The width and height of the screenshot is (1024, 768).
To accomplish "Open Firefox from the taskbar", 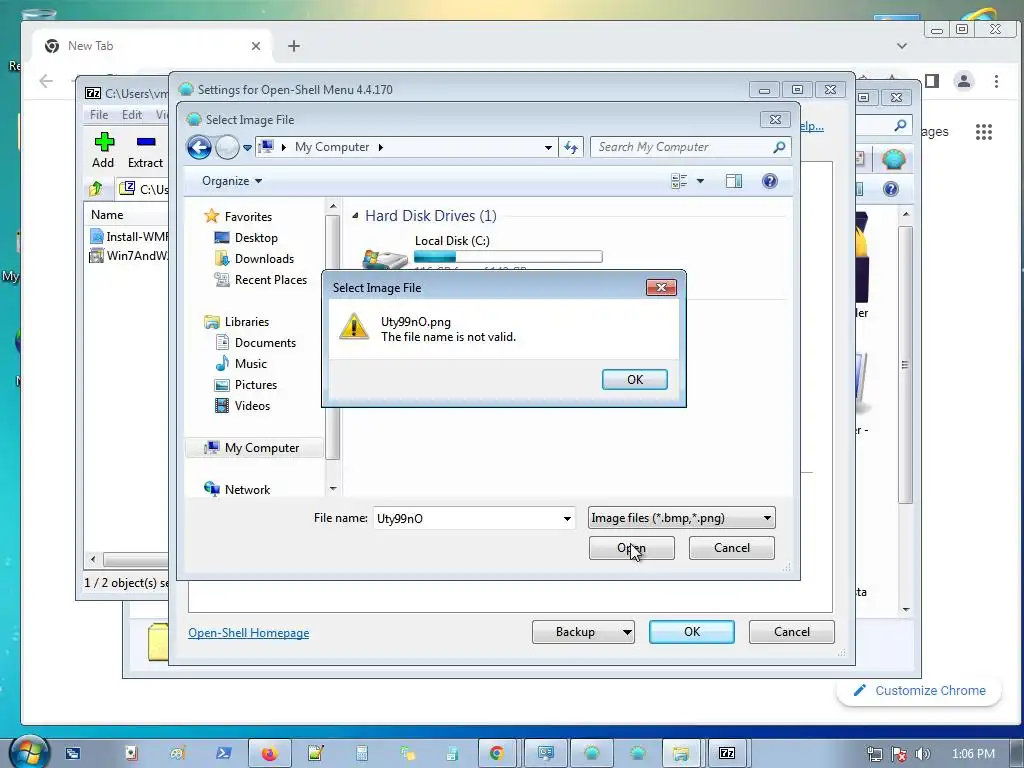I will [269, 754].
